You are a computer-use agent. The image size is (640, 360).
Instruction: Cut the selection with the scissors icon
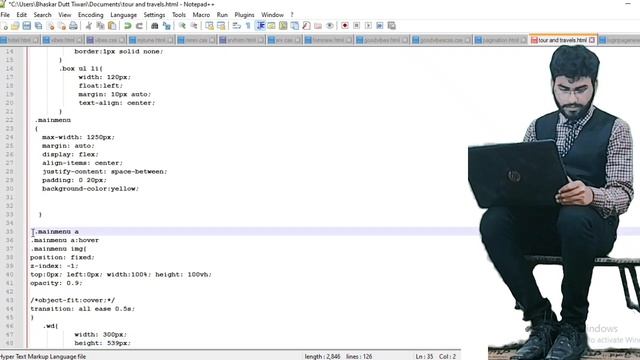tap(89, 26)
